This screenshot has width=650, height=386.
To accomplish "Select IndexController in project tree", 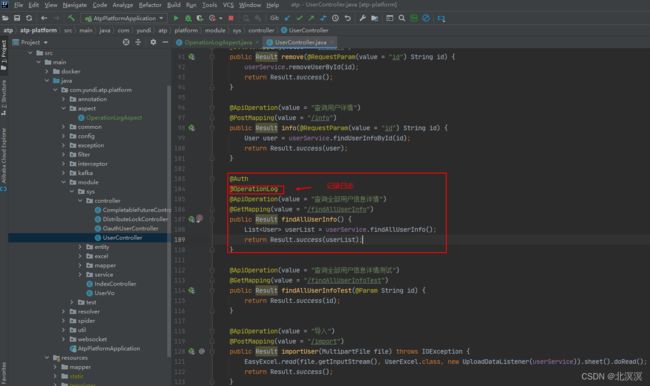I will pos(111,284).
